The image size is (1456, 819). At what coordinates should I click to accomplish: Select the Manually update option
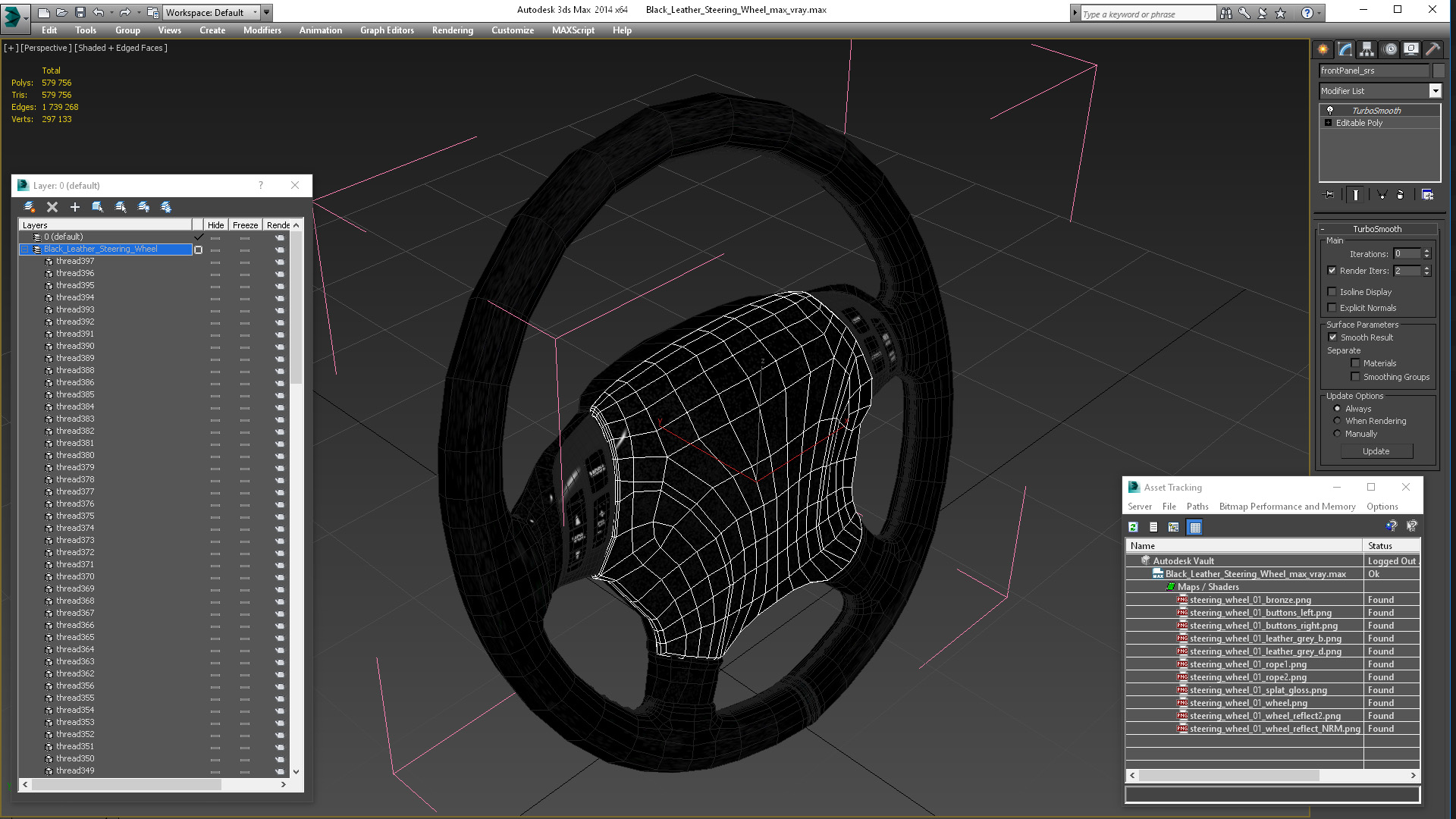[x=1337, y=434]
